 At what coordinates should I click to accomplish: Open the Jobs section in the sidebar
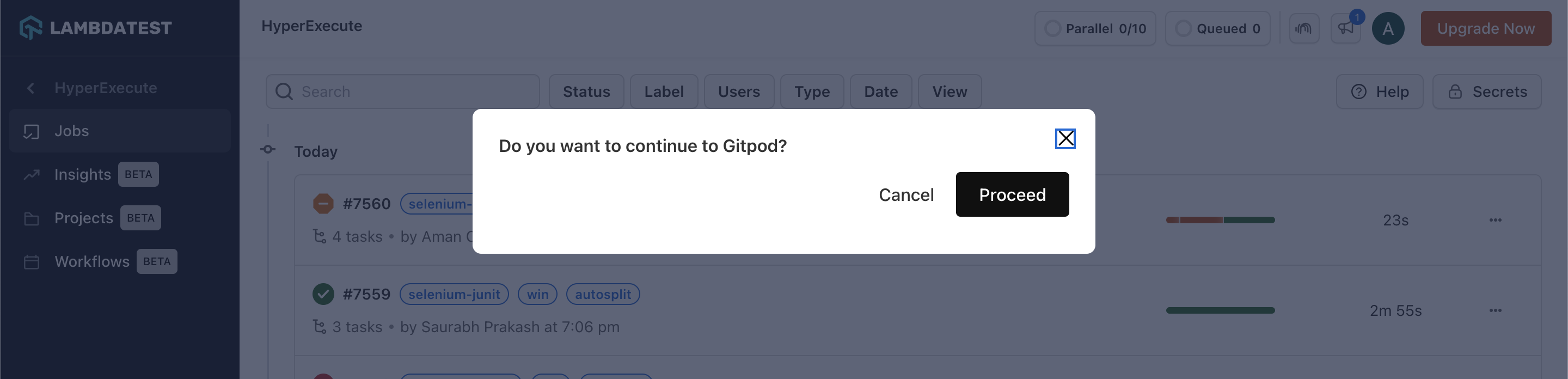[x=71, y=130]
